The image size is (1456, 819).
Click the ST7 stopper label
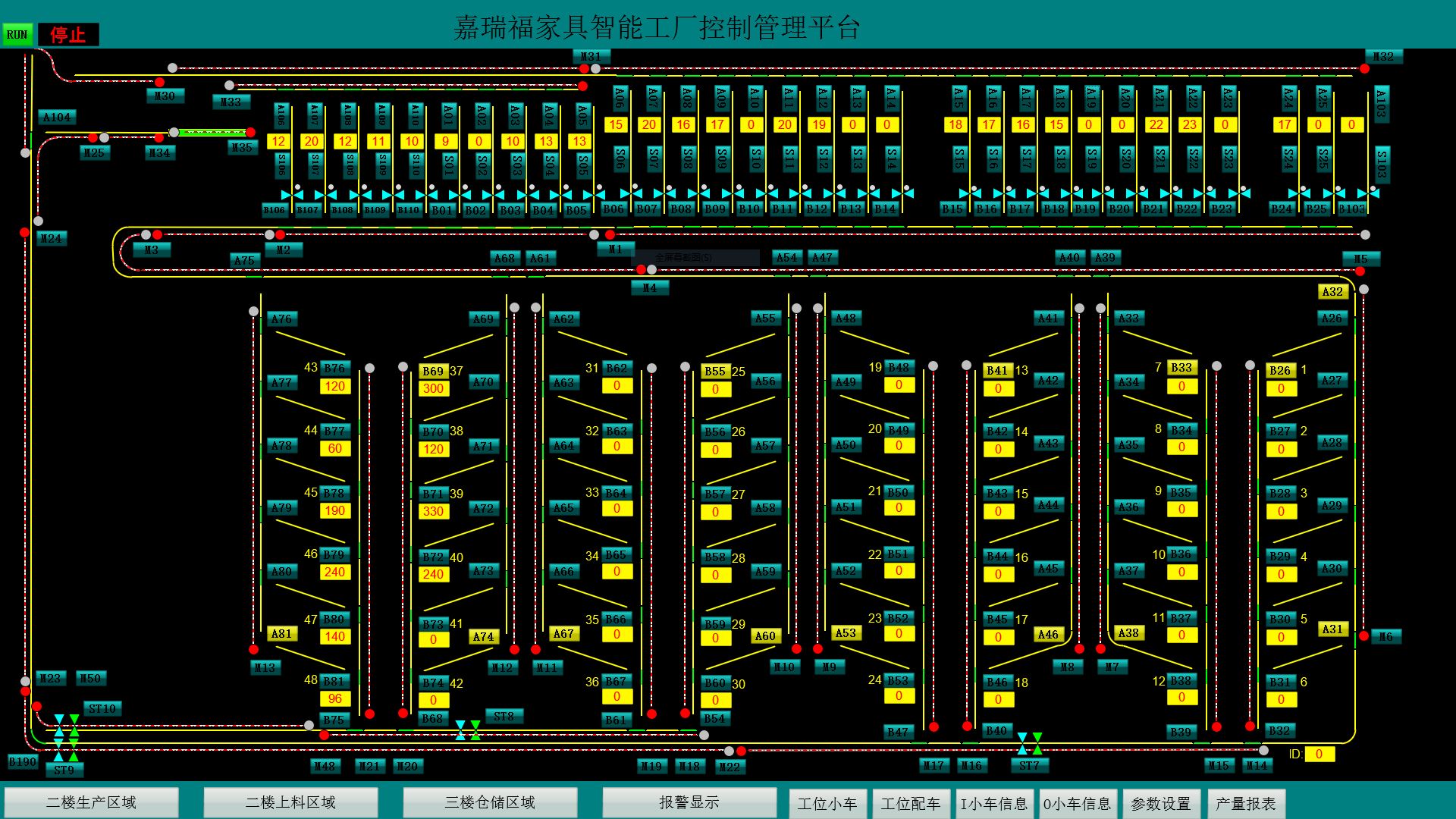[x=1029, y=765]
